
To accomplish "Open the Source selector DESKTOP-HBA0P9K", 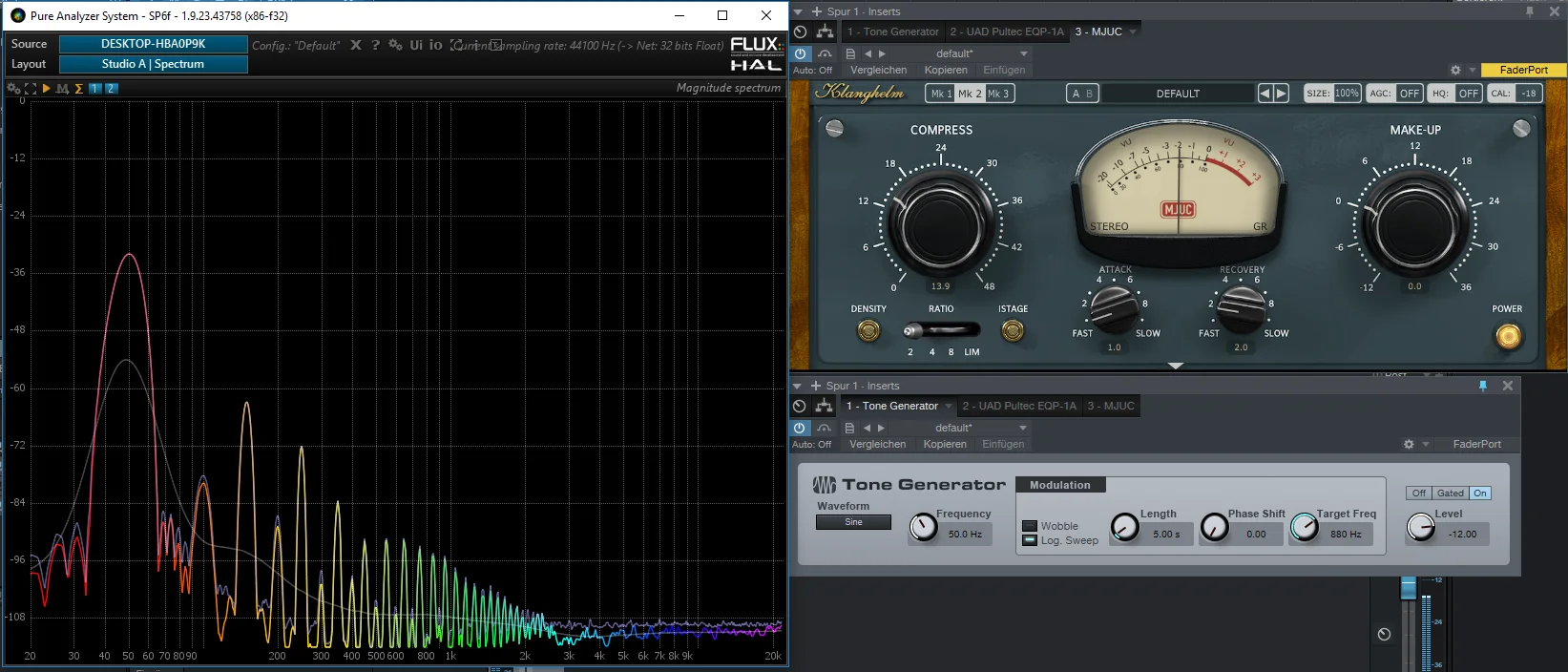I will point(154,44).
